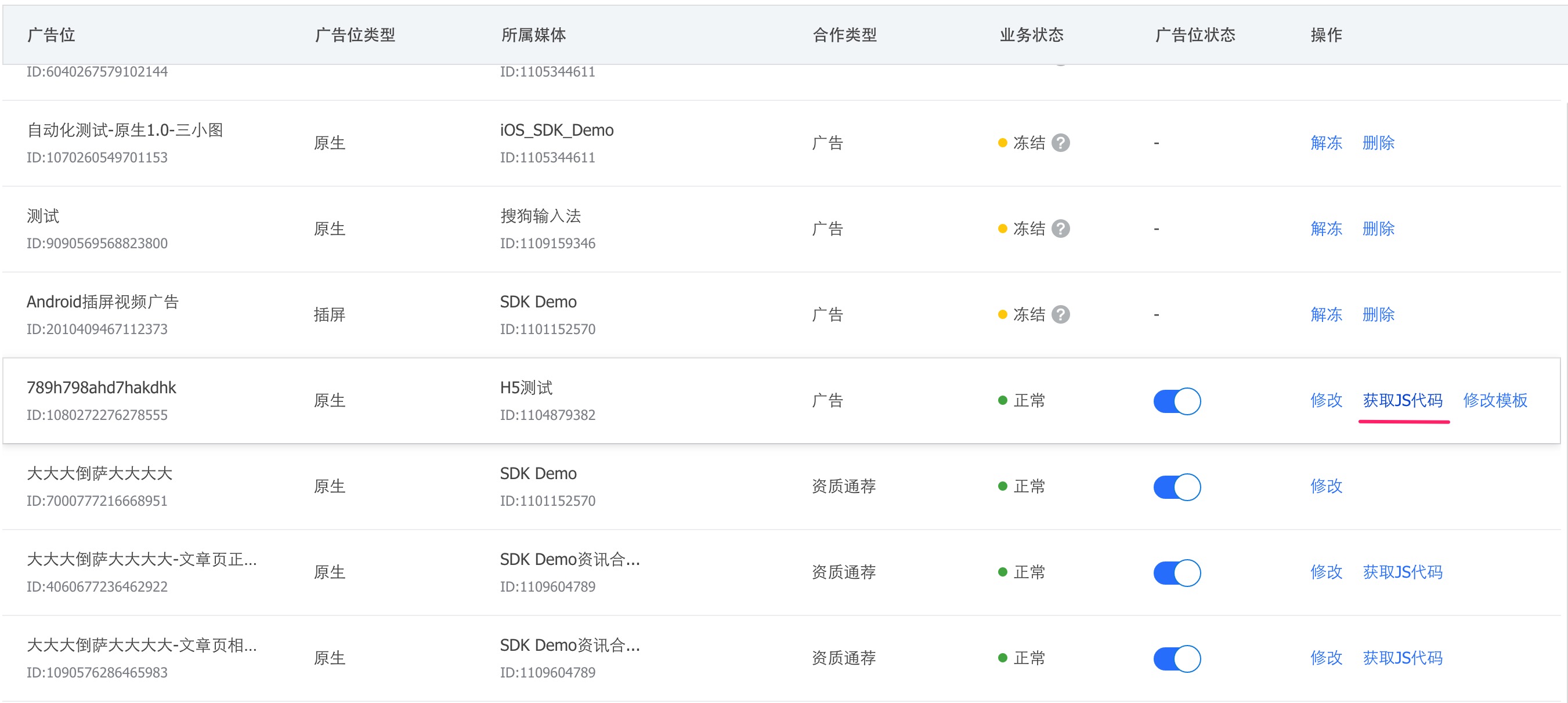Click 修改 for ID:1090576286465983 row
1568x703 pixels.
point(1326,658)
